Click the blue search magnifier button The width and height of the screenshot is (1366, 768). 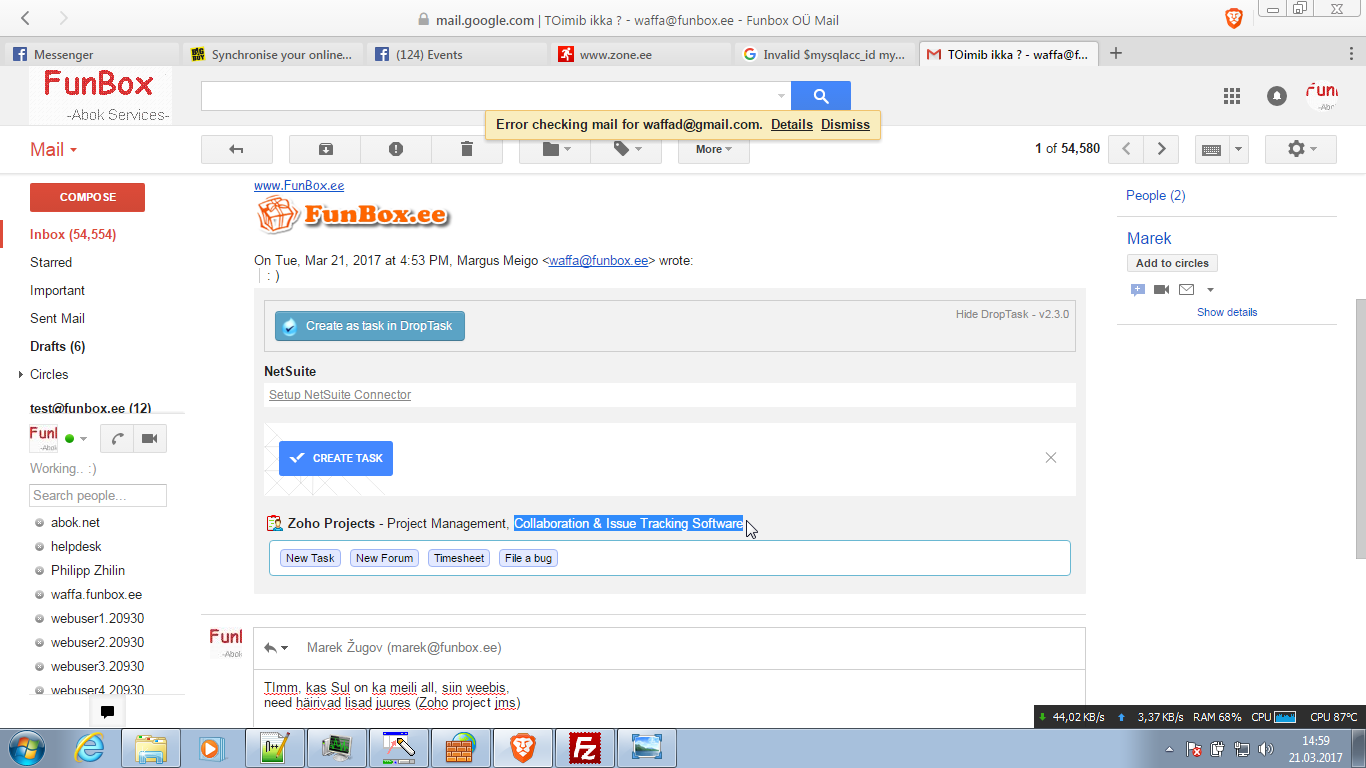click(821, 96)
